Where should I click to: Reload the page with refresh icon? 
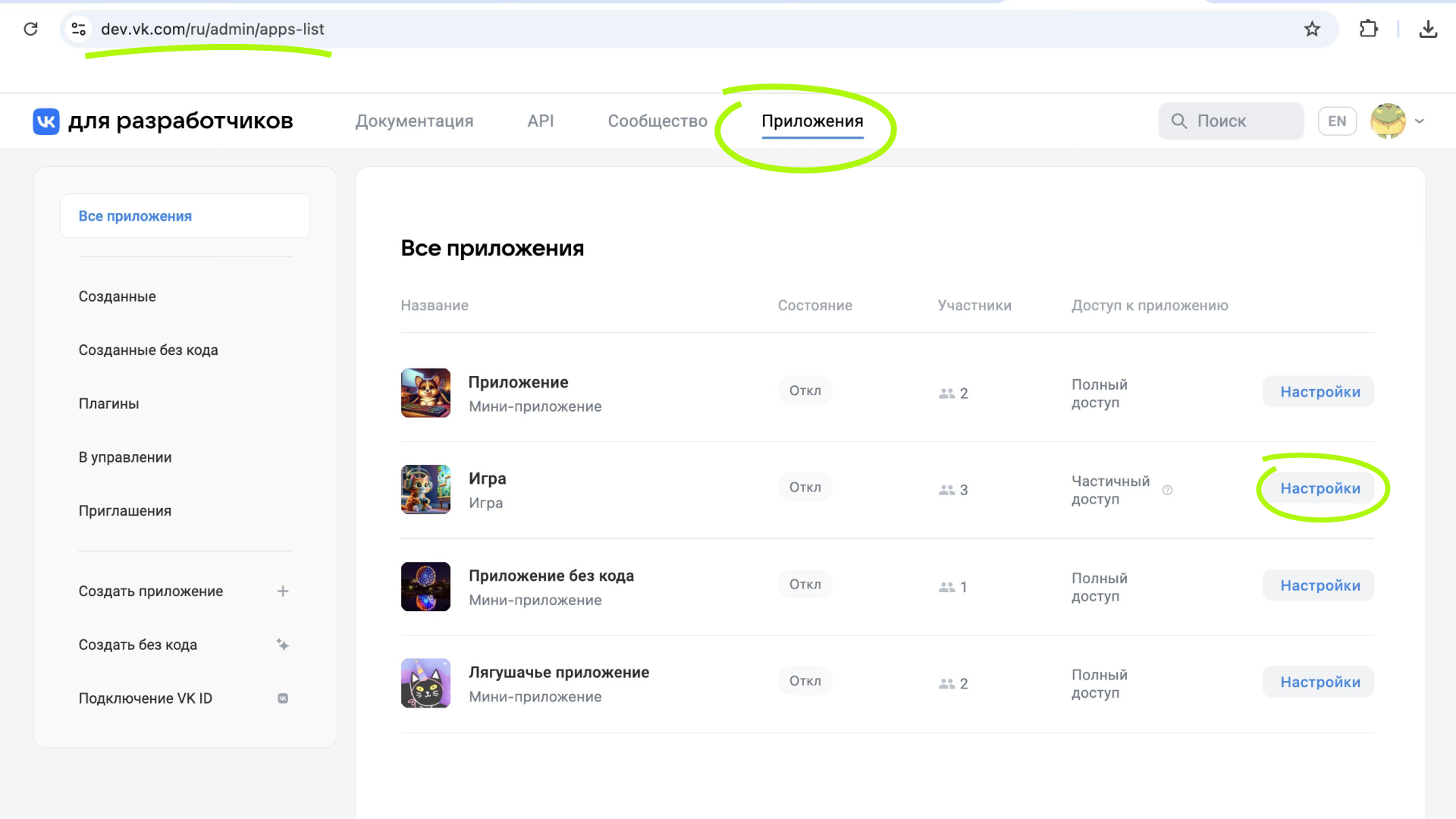(31, 29)
